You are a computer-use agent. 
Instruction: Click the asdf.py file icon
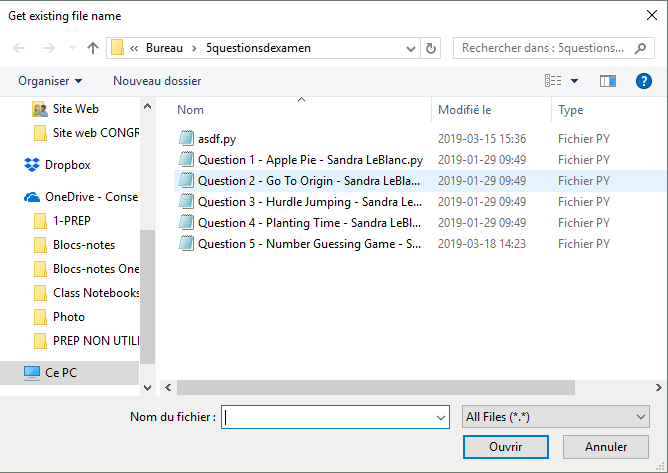(186, 138)
